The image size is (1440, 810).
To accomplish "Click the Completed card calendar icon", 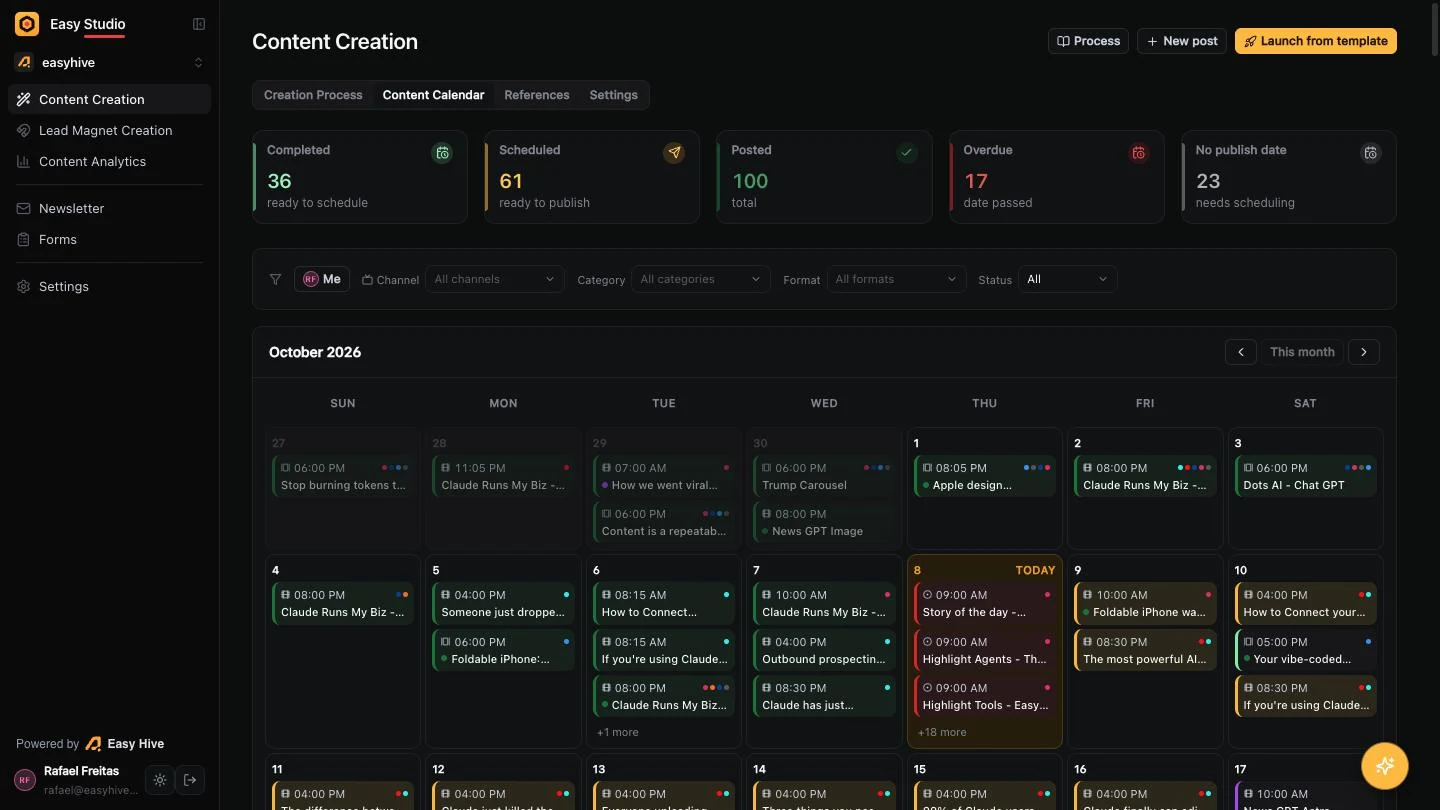I will 442,153.
